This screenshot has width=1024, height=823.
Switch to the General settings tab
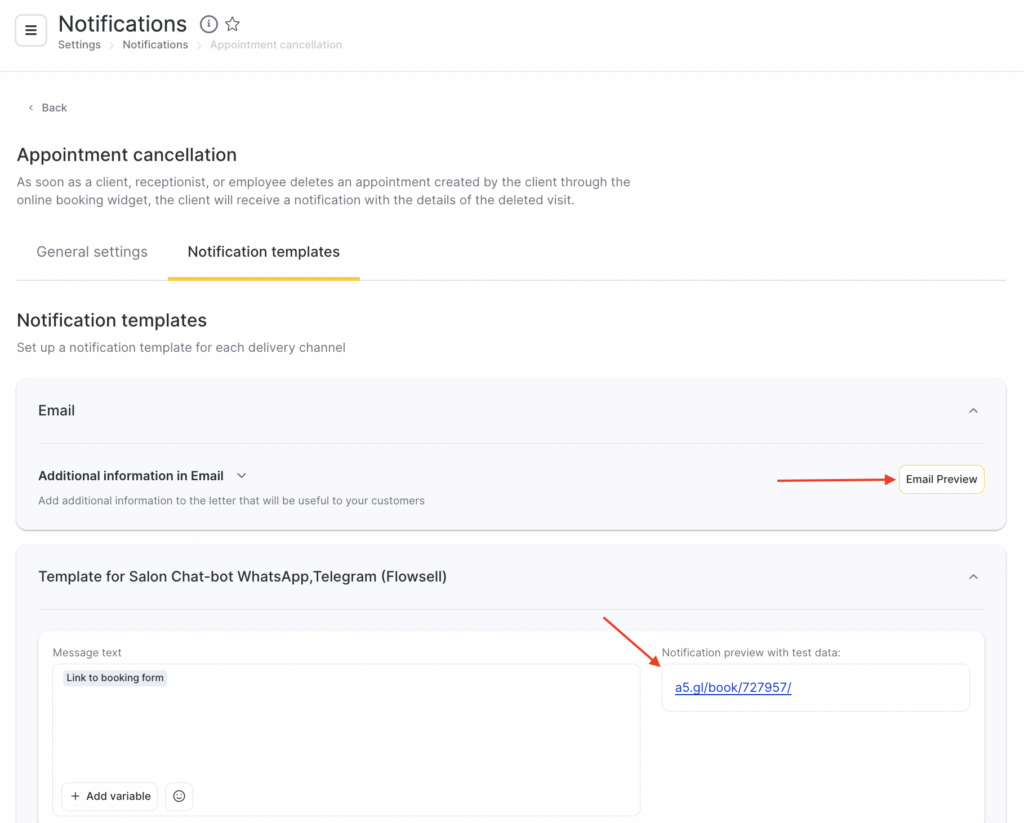(x=92, y=252)
